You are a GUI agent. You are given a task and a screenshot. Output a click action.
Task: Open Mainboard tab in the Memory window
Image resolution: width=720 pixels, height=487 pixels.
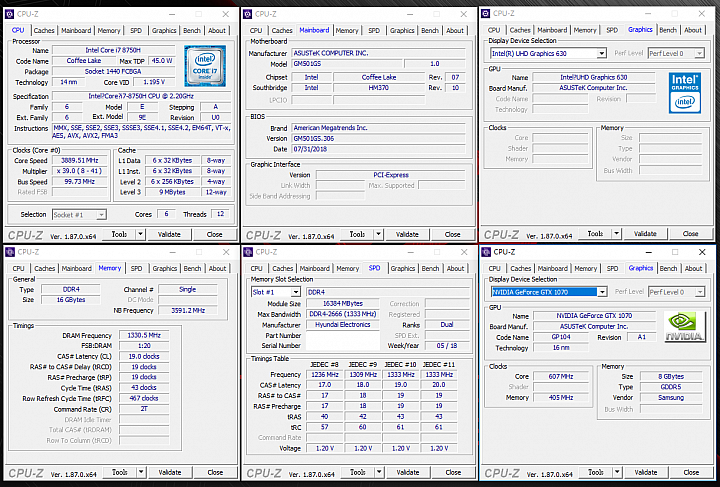(x=77, y=269)
